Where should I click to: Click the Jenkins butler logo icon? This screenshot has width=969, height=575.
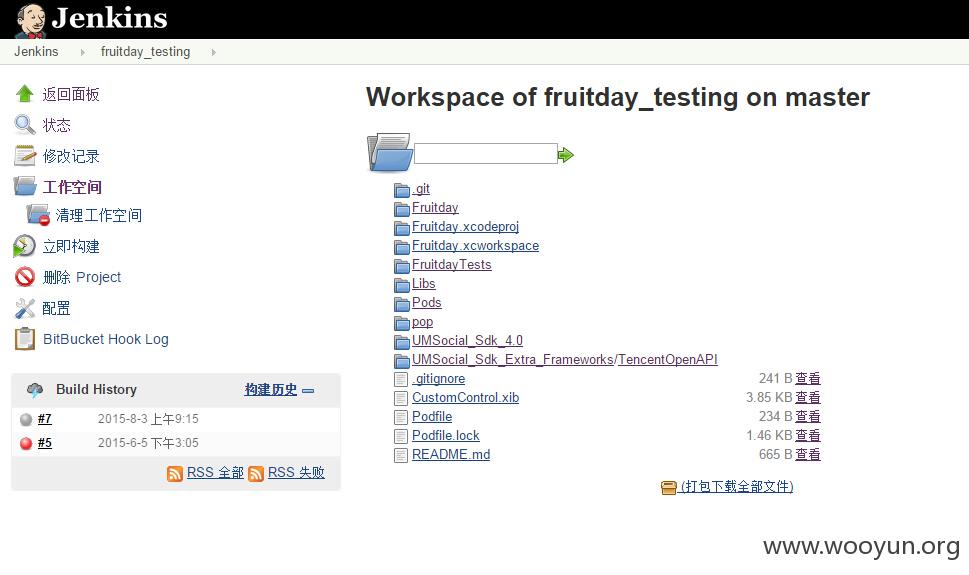(31, 20)
